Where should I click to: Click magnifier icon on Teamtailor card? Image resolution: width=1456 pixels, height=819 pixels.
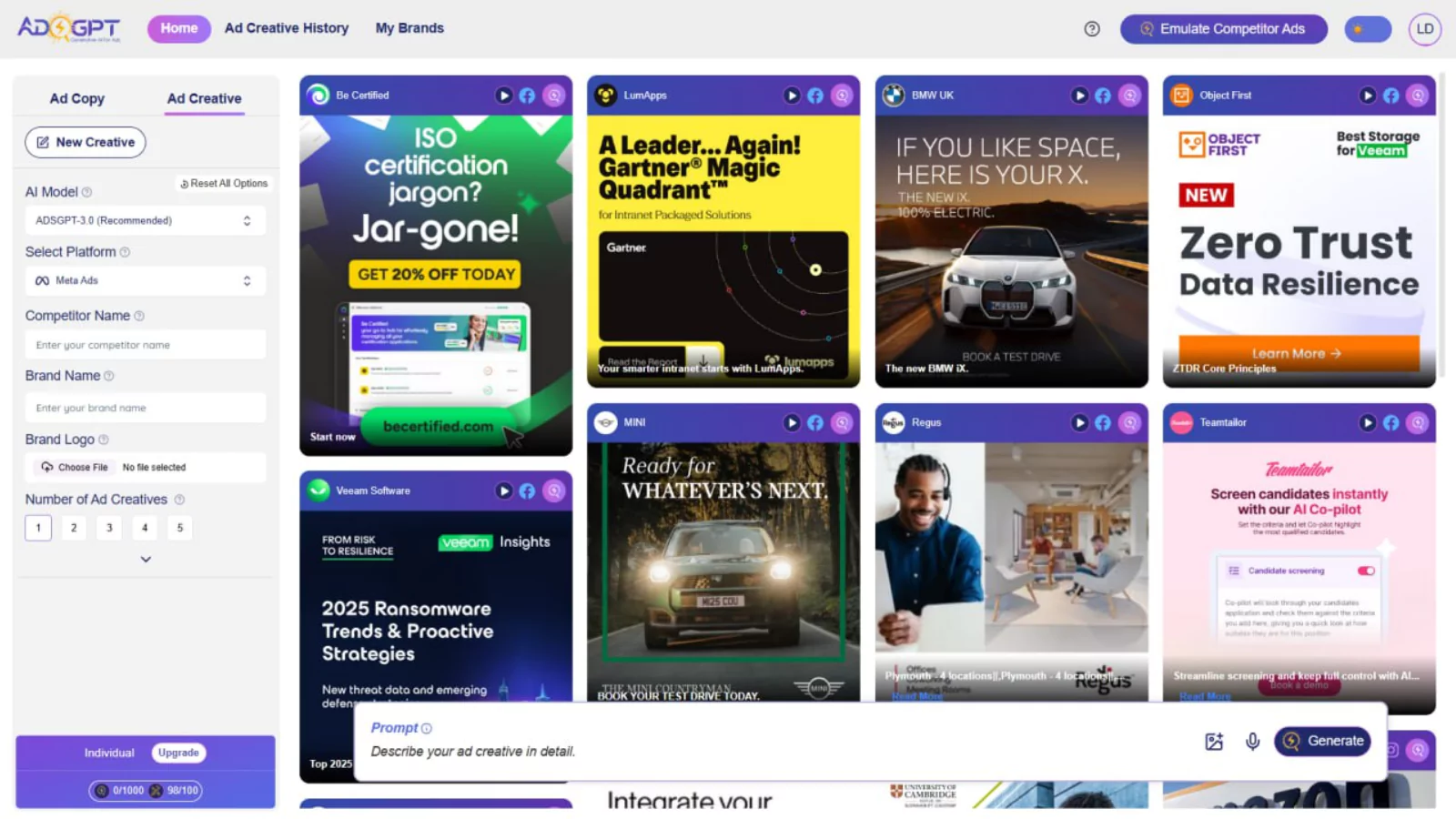click(x=1418, y=423)
